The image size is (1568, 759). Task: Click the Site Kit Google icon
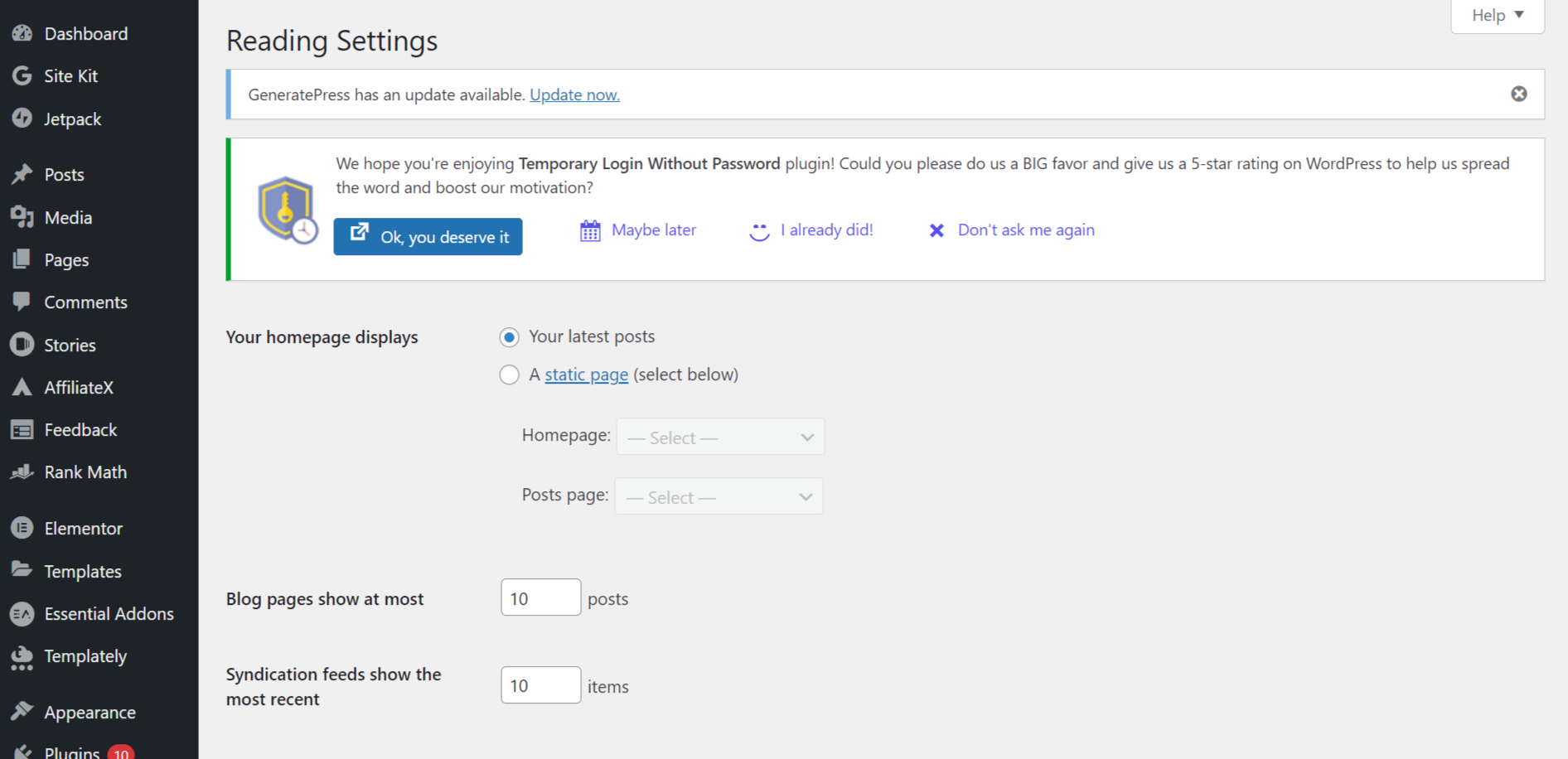coord(22,75)
